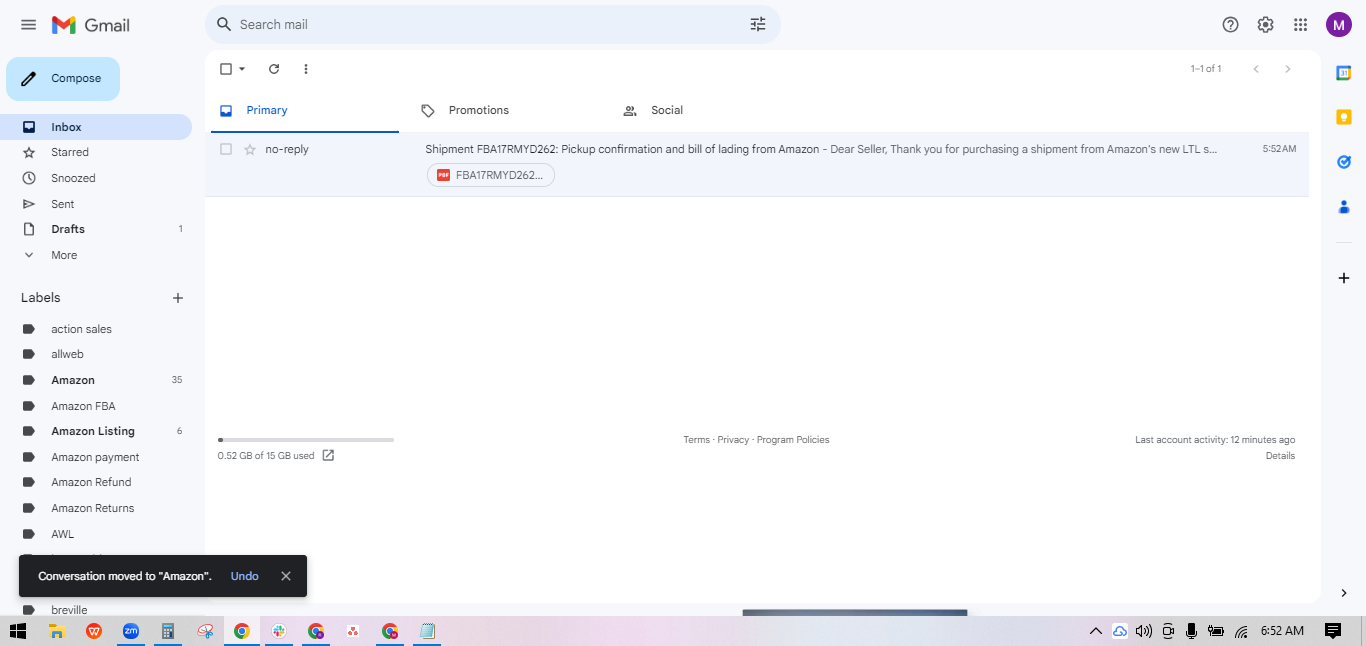Undo moving the conversation

[x=245, y=576]
